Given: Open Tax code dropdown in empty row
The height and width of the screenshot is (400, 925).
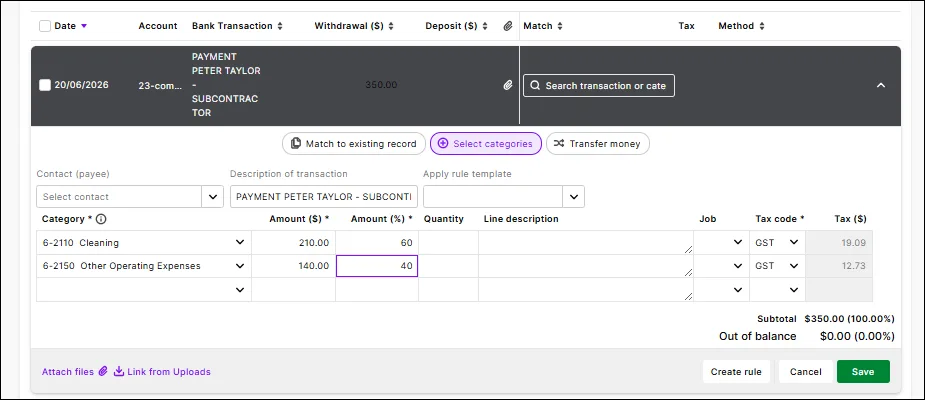Looking at the screenshot, I should (x=794, y=290).
